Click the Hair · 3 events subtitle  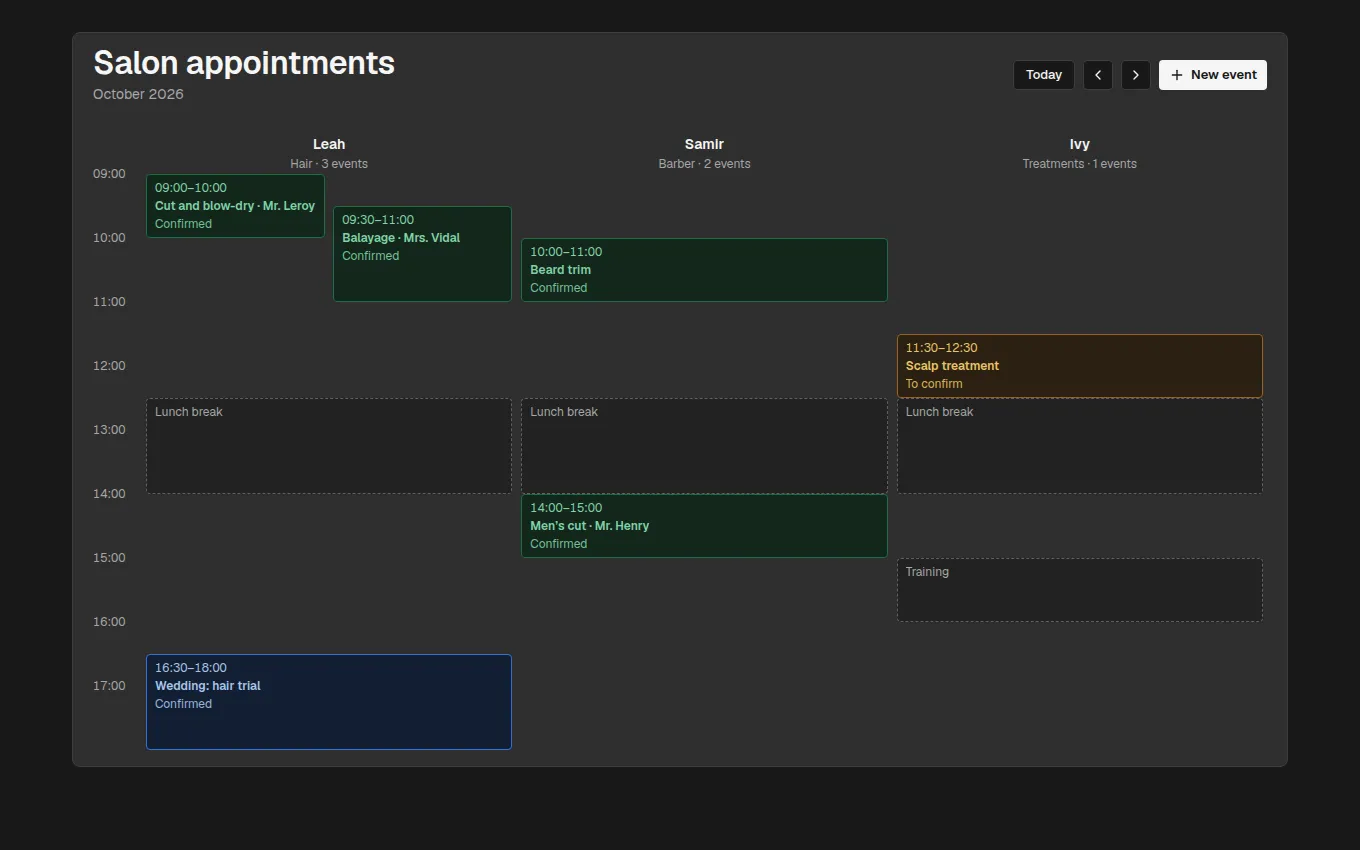click(x=329, y=164)
